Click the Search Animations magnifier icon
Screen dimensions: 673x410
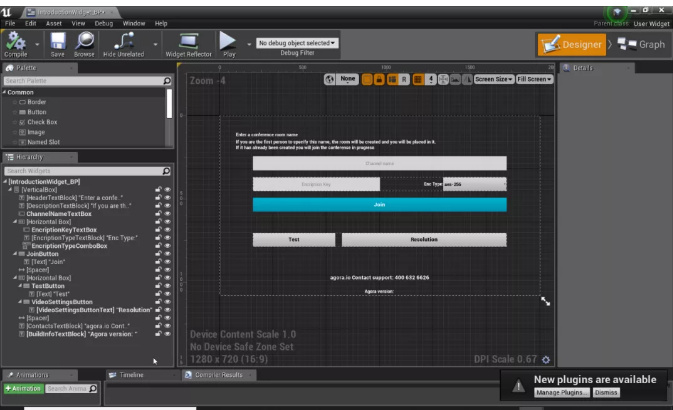click(x=93, y=389)
